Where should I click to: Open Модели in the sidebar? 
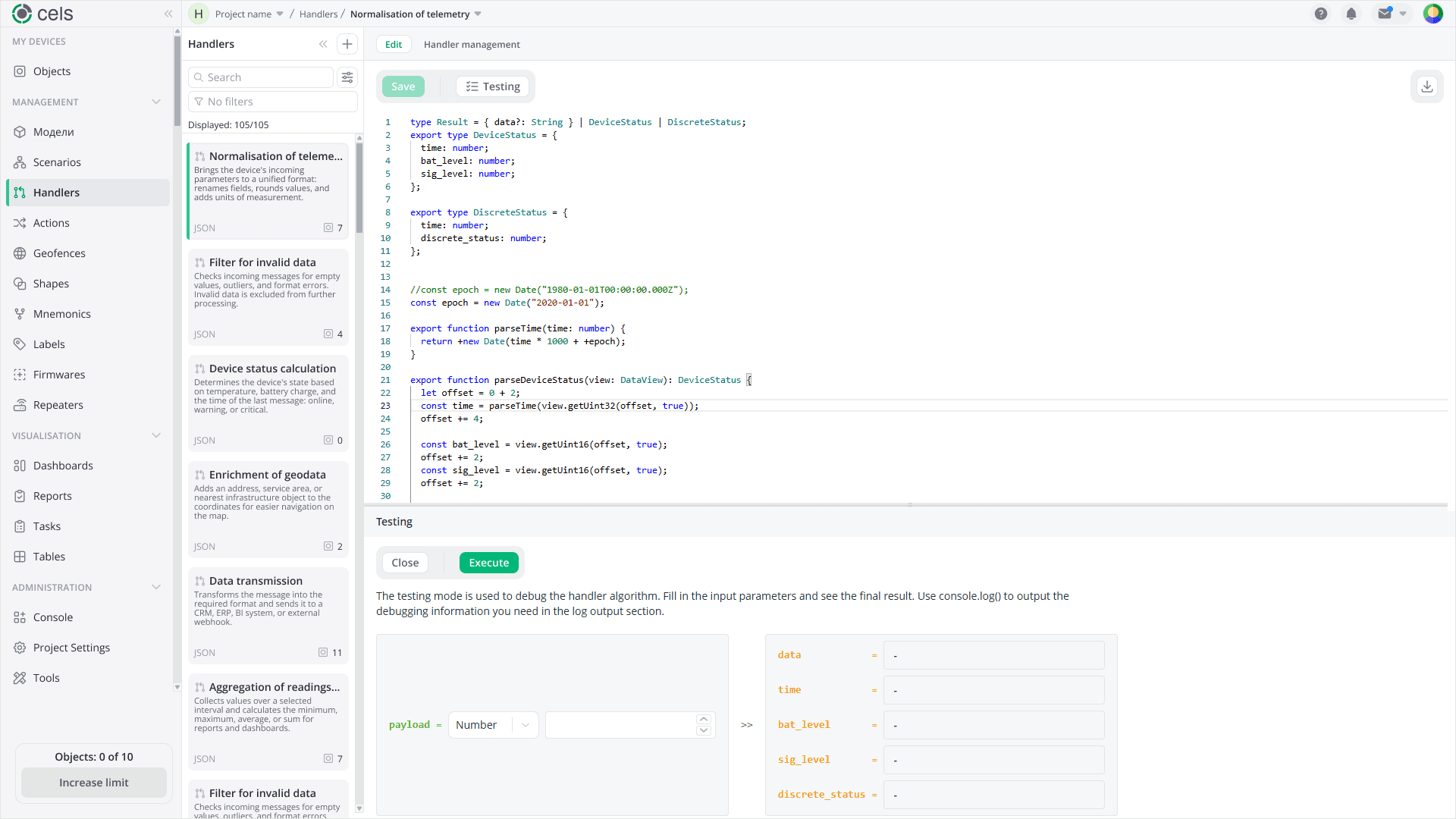point(88,132)
